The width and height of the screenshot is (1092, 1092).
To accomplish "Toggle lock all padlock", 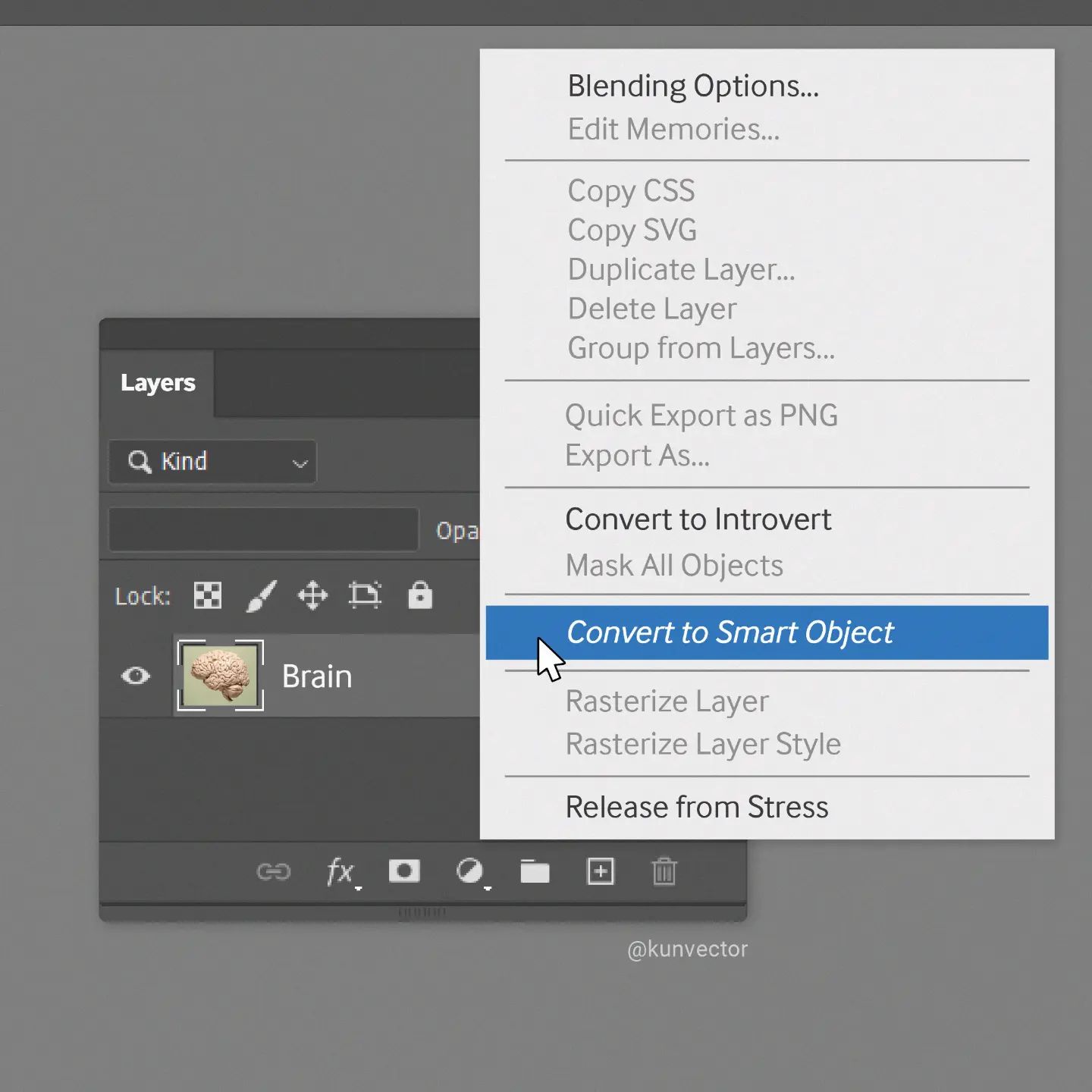I will 420,595.
